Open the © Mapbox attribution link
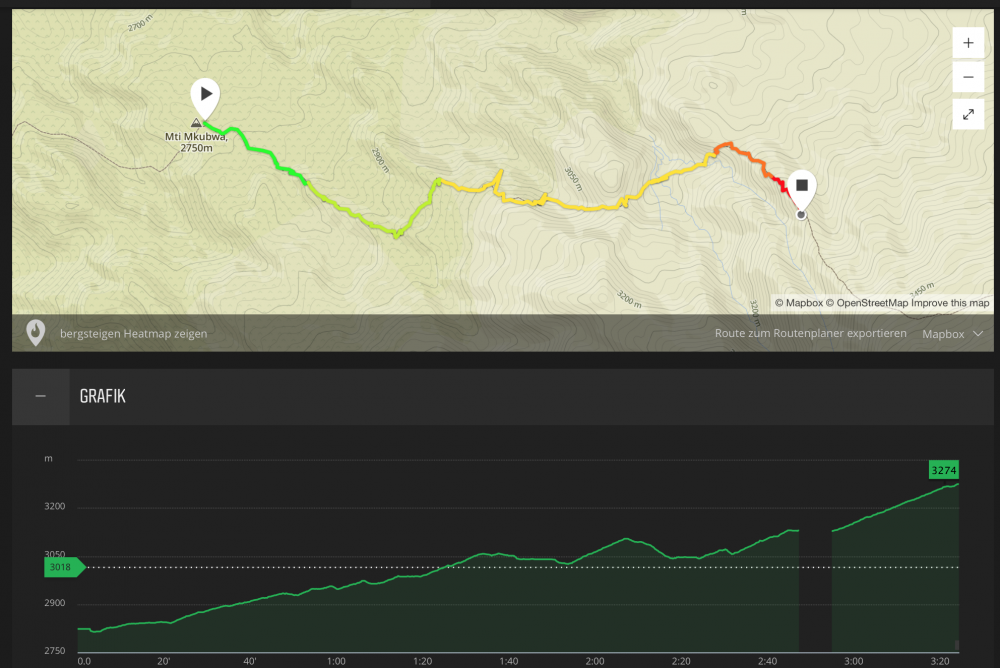 tap(798, 303)
